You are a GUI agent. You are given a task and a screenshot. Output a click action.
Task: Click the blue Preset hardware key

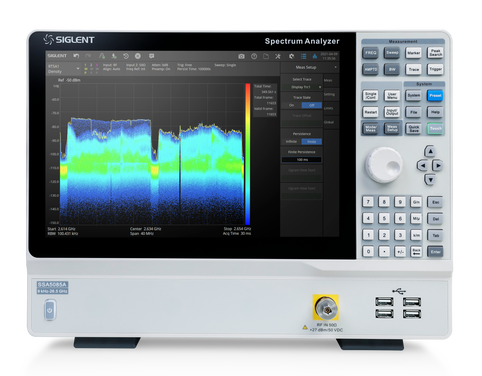[x=435, y=95]
